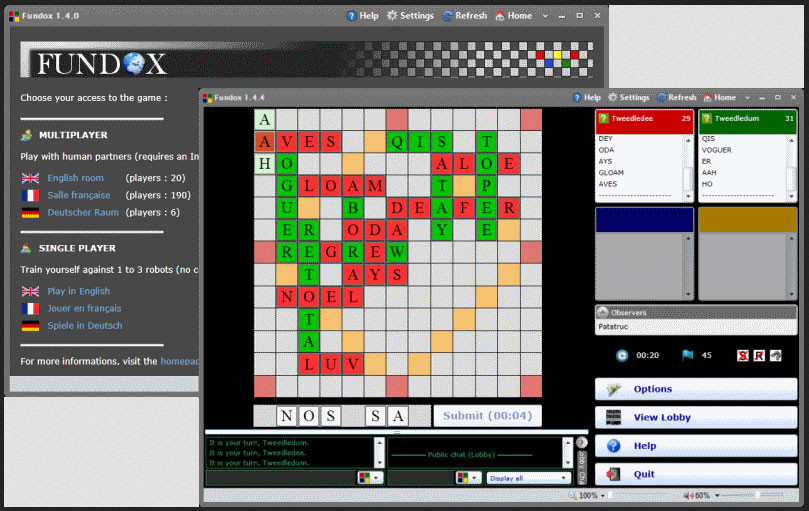Click the lobby chat input field
The width and height of the screenshot is (809, 511).
click(x=422, y=478)
